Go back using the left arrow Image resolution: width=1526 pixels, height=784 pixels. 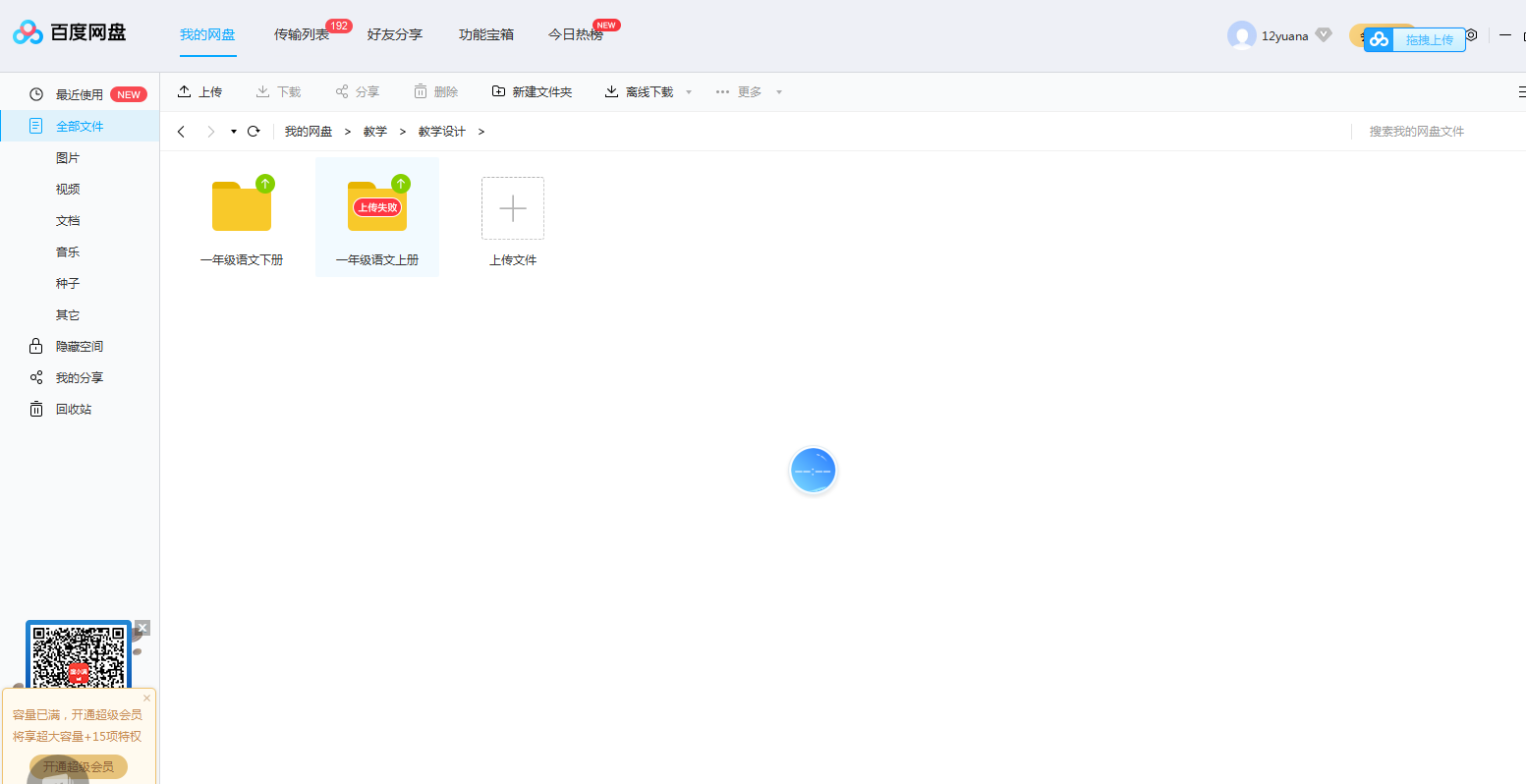coord(181,132)
